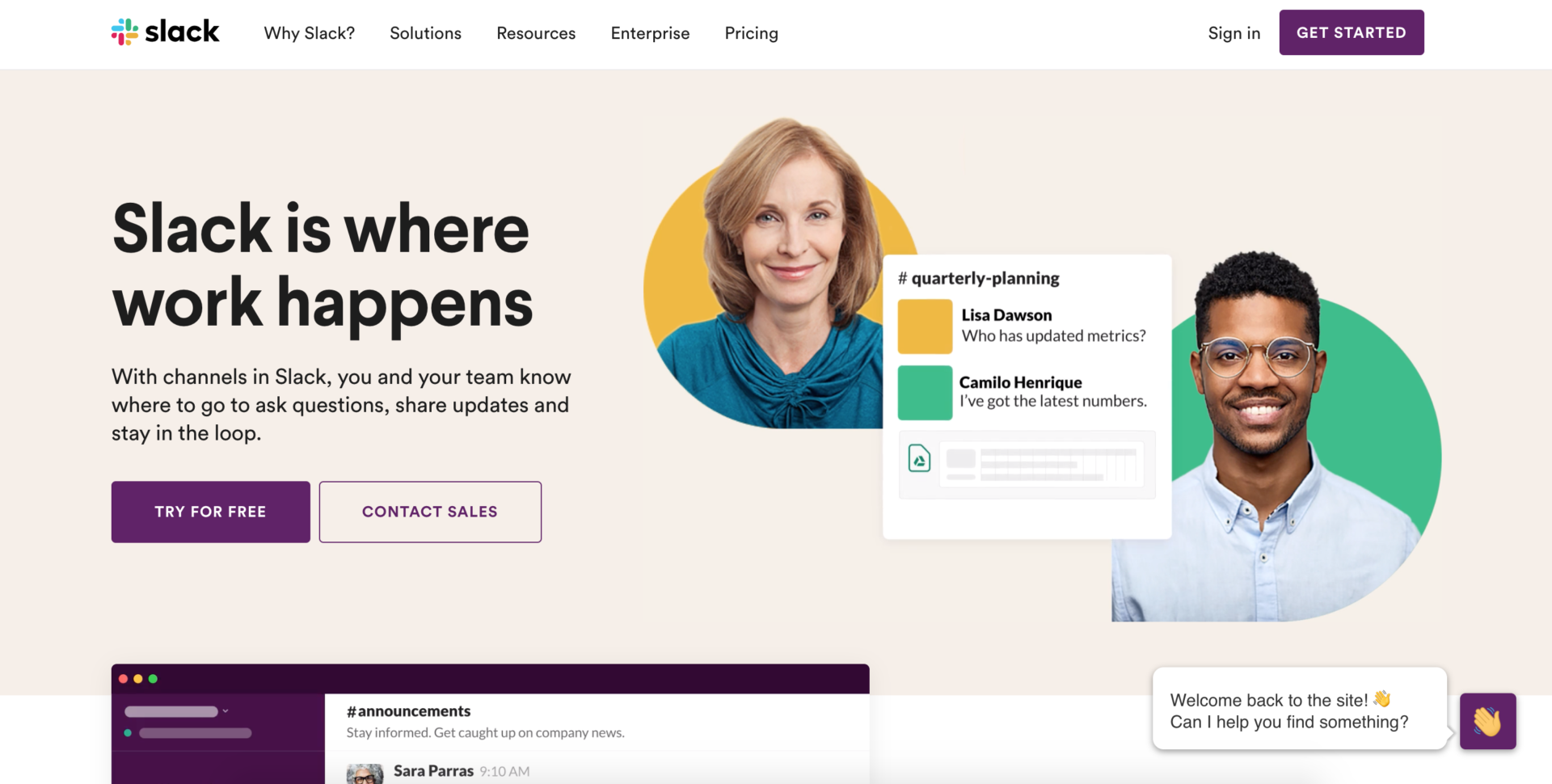Open the waving hand chat widget
Screen dimensions: 1552x784
tap(1487, 721)
